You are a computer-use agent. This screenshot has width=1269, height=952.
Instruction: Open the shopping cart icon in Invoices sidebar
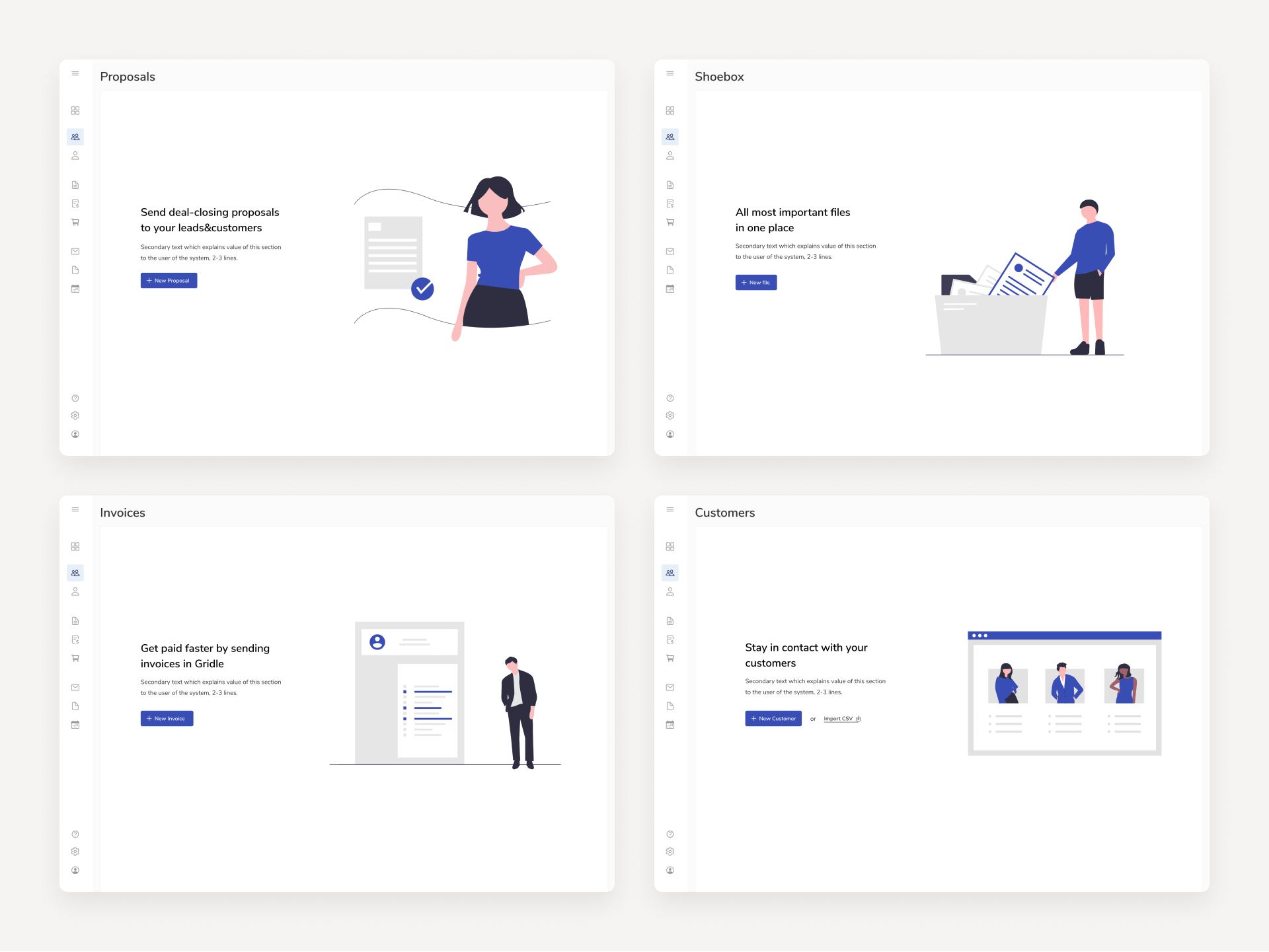[75, 658]
